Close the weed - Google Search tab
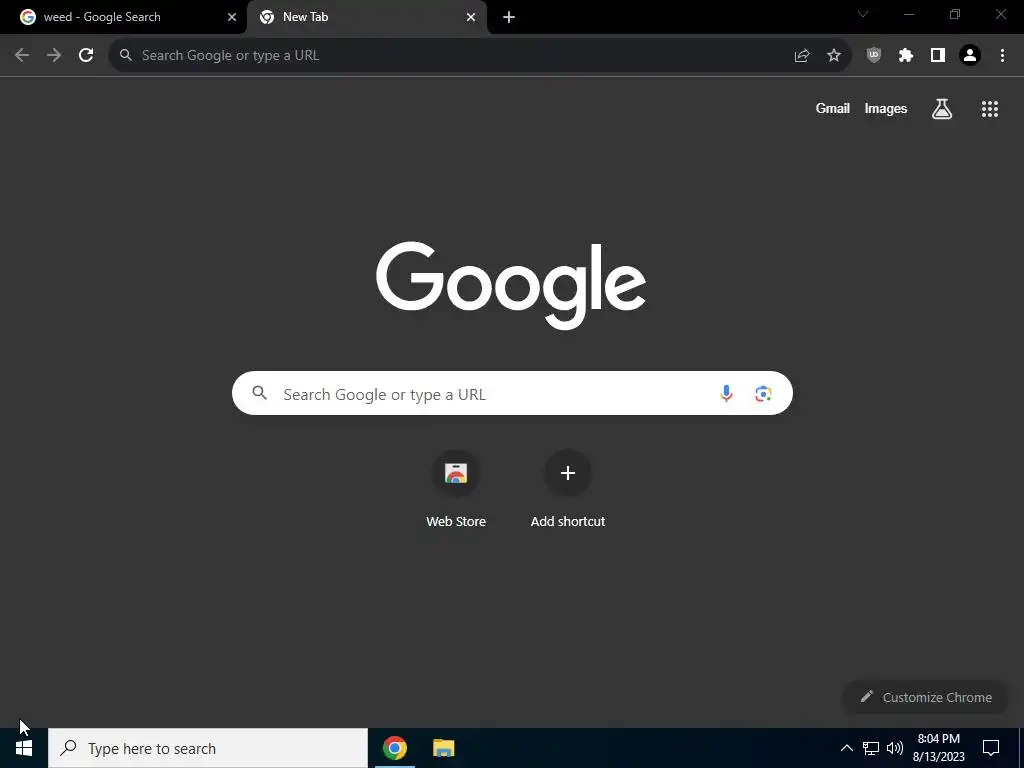Screen dimensions: 1024x768 coord(232,18)
